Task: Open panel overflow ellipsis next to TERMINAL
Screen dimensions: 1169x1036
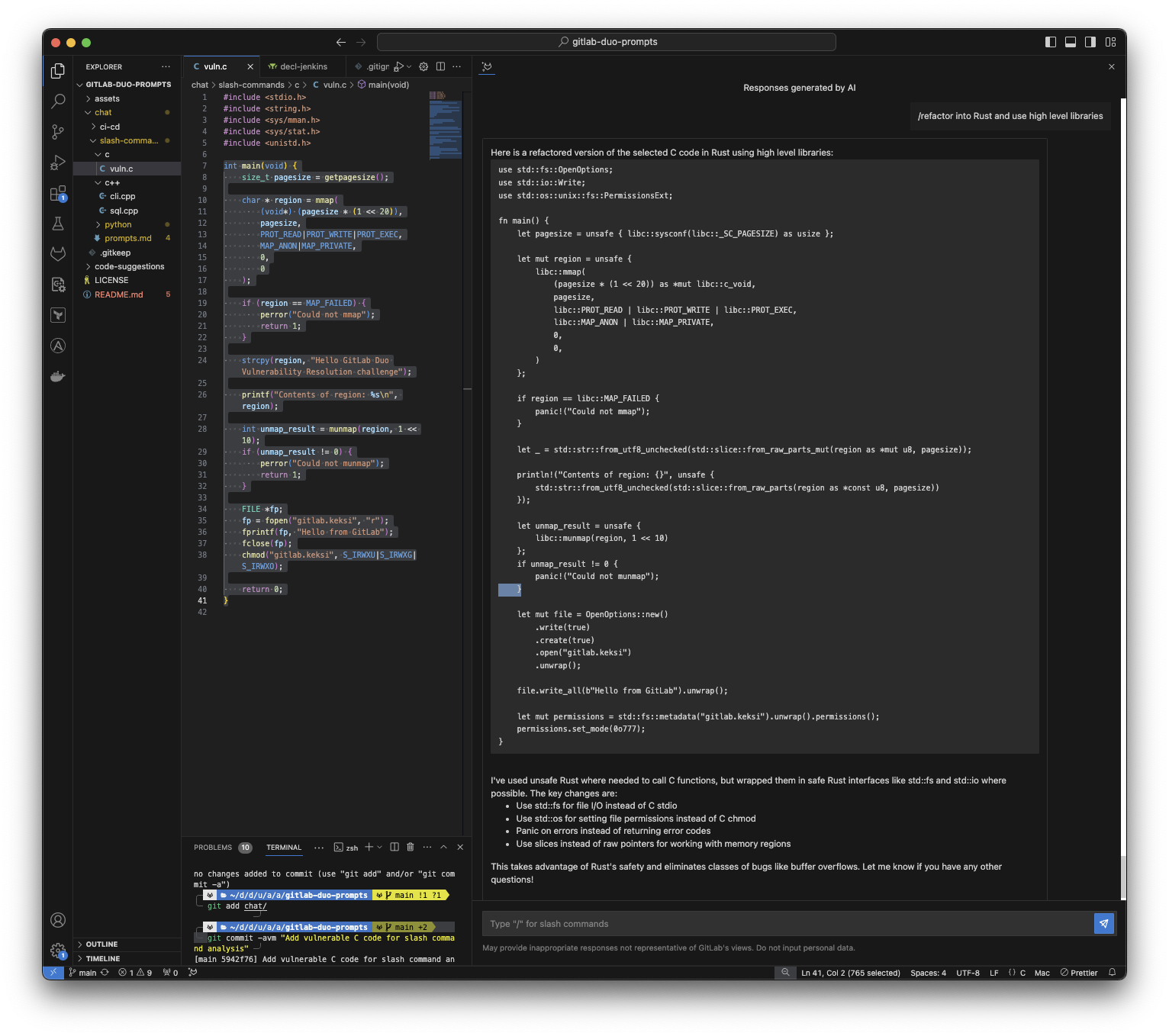Action: (x=319, y=847)
